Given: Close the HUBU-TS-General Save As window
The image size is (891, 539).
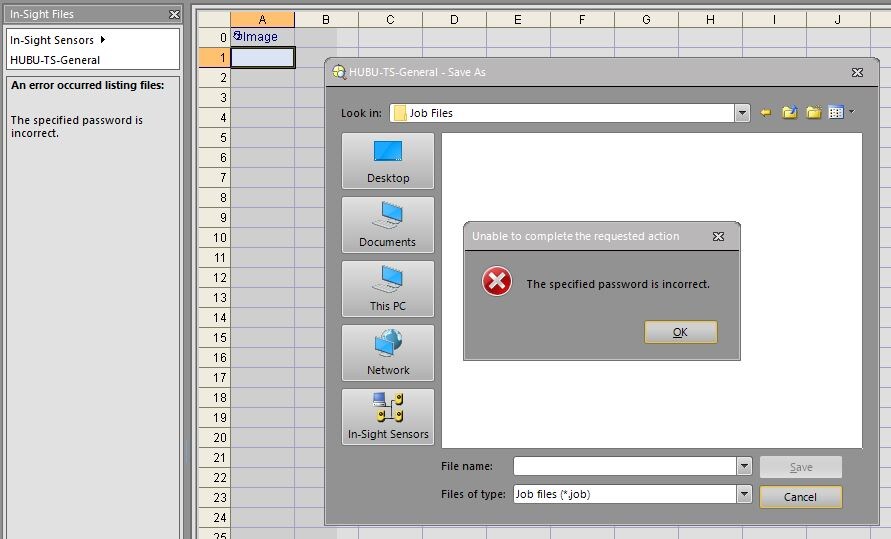Looking at the screenshot, I should point(857,73).
